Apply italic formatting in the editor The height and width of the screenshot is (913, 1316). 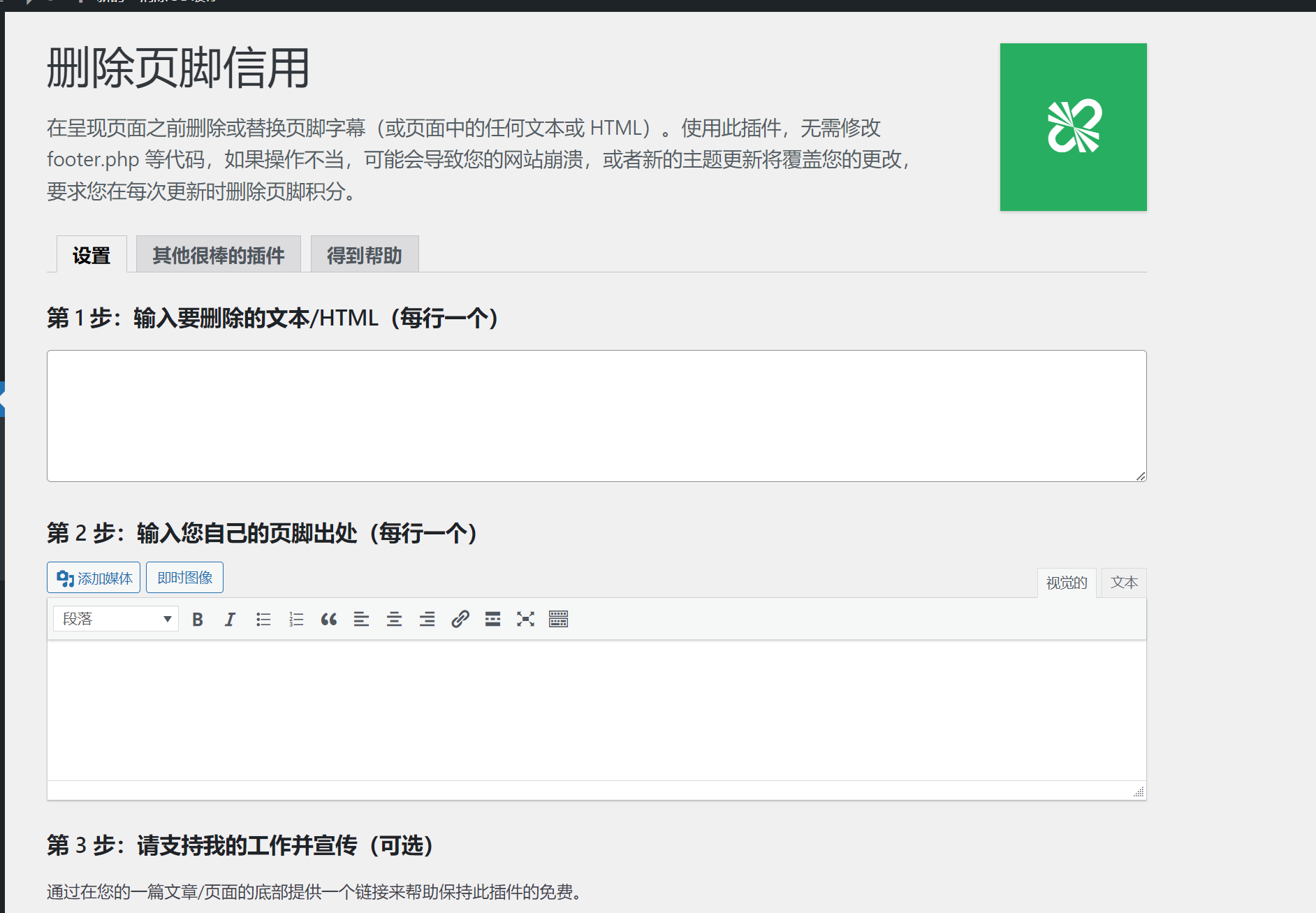230,620
